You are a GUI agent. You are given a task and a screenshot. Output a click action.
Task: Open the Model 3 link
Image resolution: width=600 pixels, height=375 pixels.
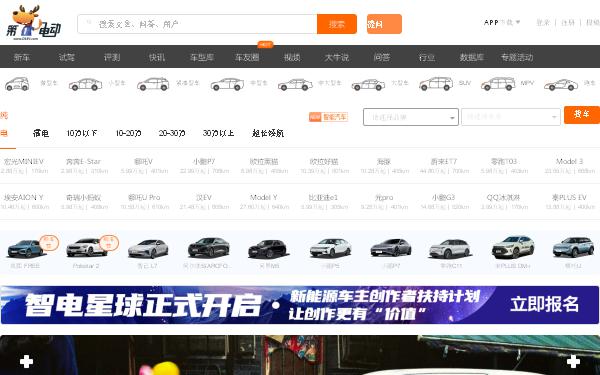[x=569, y=161]
